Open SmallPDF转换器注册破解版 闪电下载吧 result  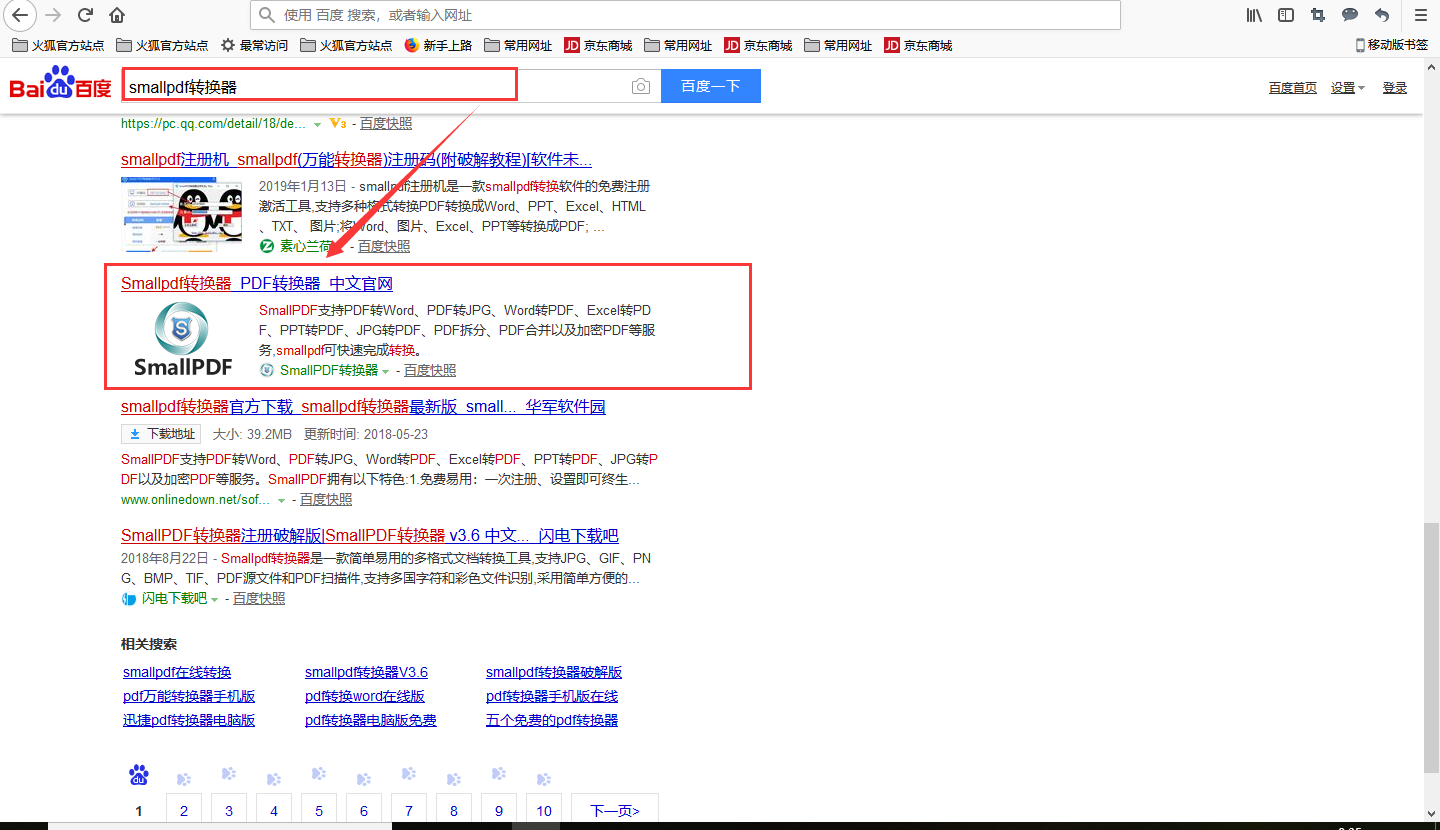pos(370,536)
